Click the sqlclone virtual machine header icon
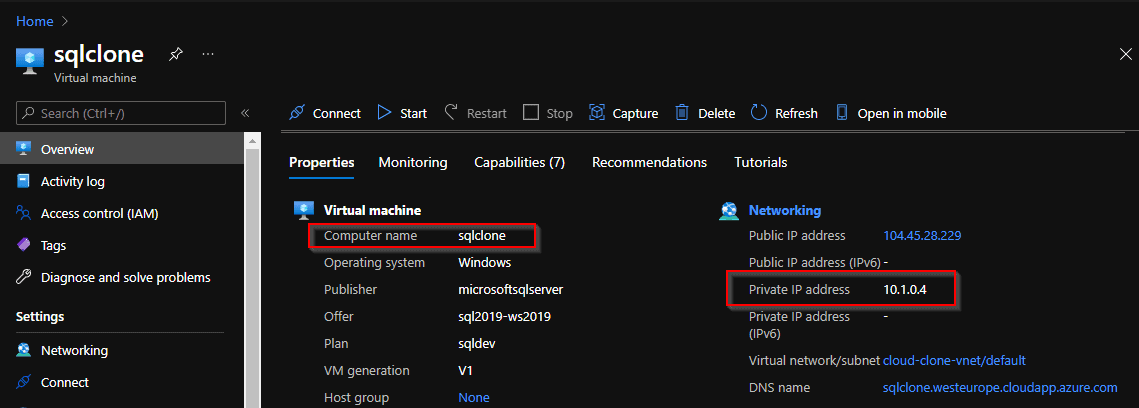The height and width of the screenshot is (408, 1139). coord(30,61)
